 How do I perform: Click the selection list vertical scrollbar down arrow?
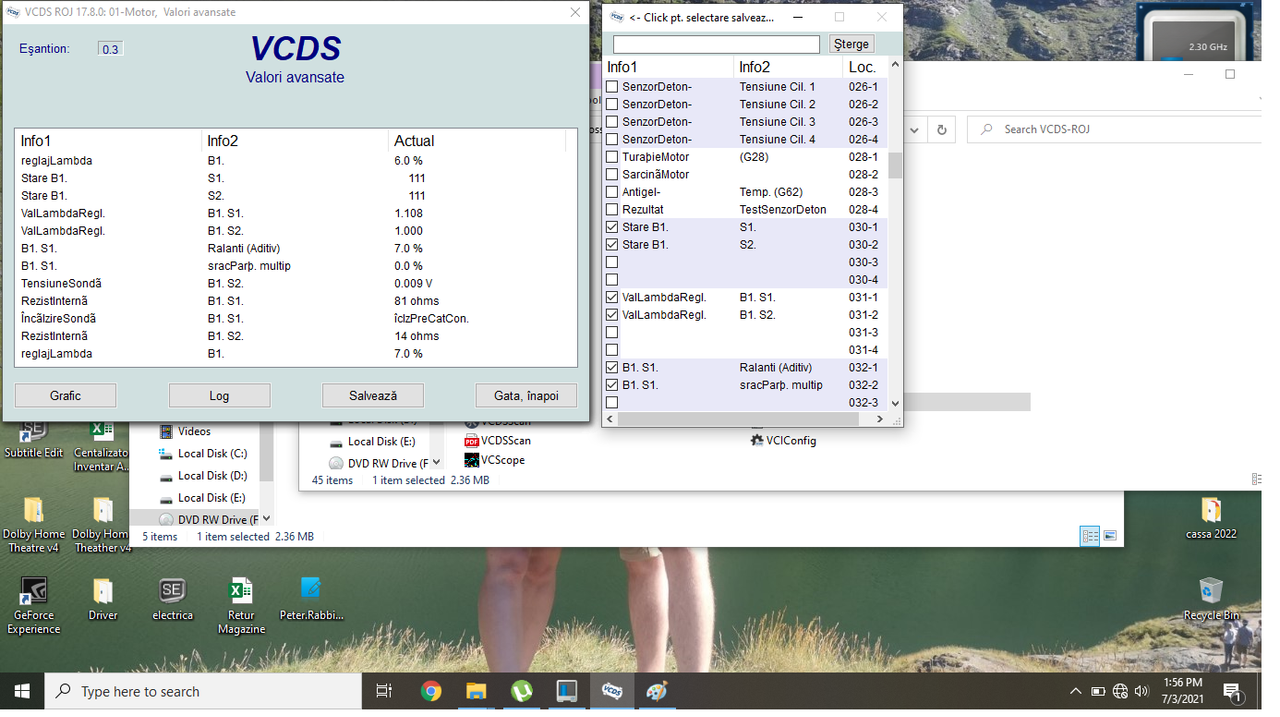pyautogui.click(x=895, y=403)
